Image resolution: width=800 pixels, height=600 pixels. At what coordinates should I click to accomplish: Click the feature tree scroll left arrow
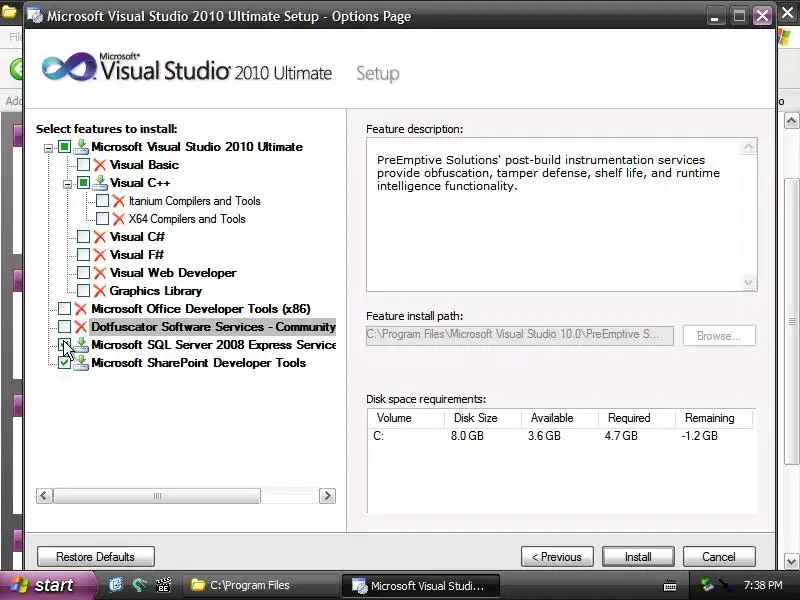click(44, 496)
